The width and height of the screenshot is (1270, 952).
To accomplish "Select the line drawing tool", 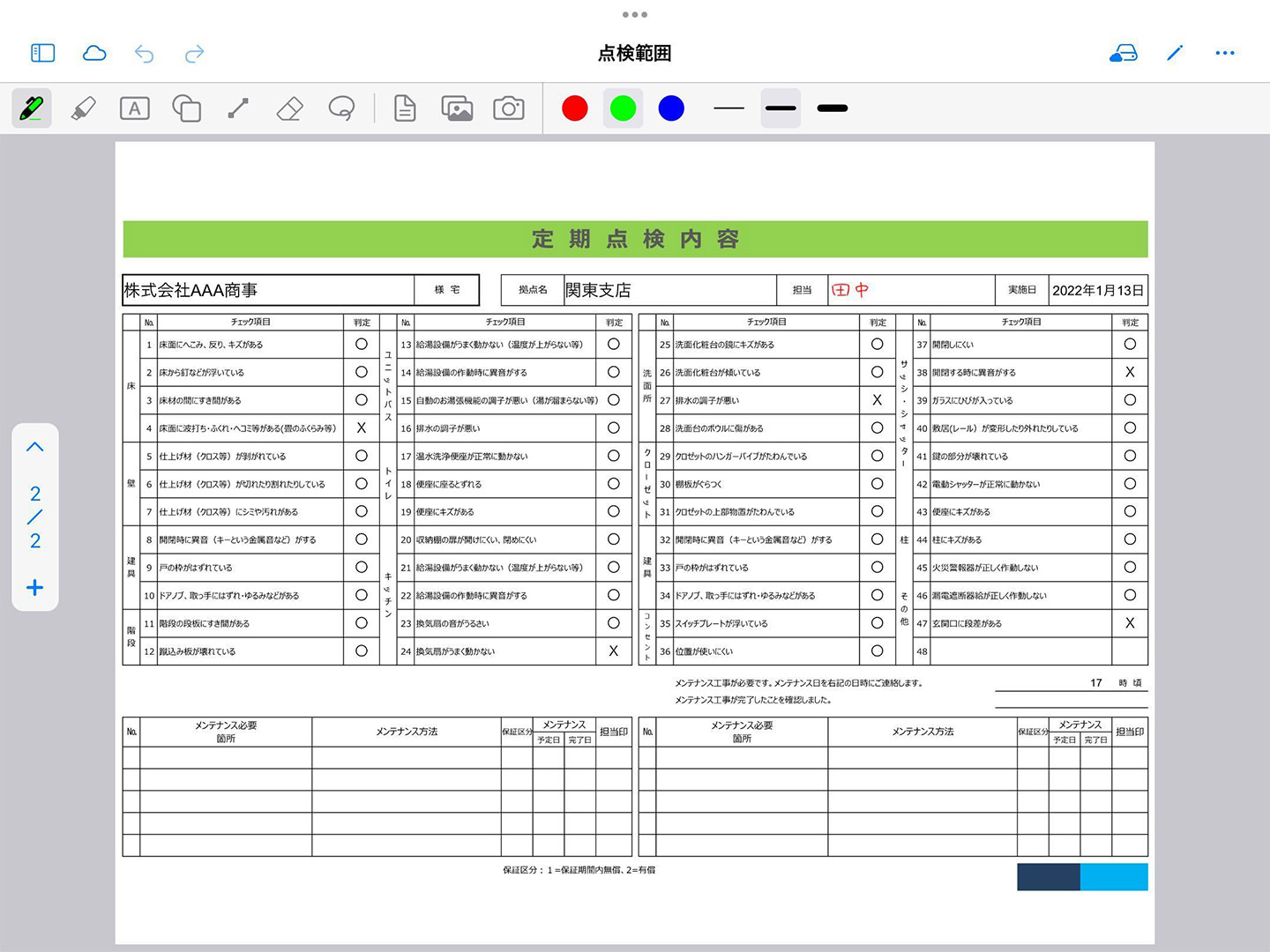I will tap(238, 108).
